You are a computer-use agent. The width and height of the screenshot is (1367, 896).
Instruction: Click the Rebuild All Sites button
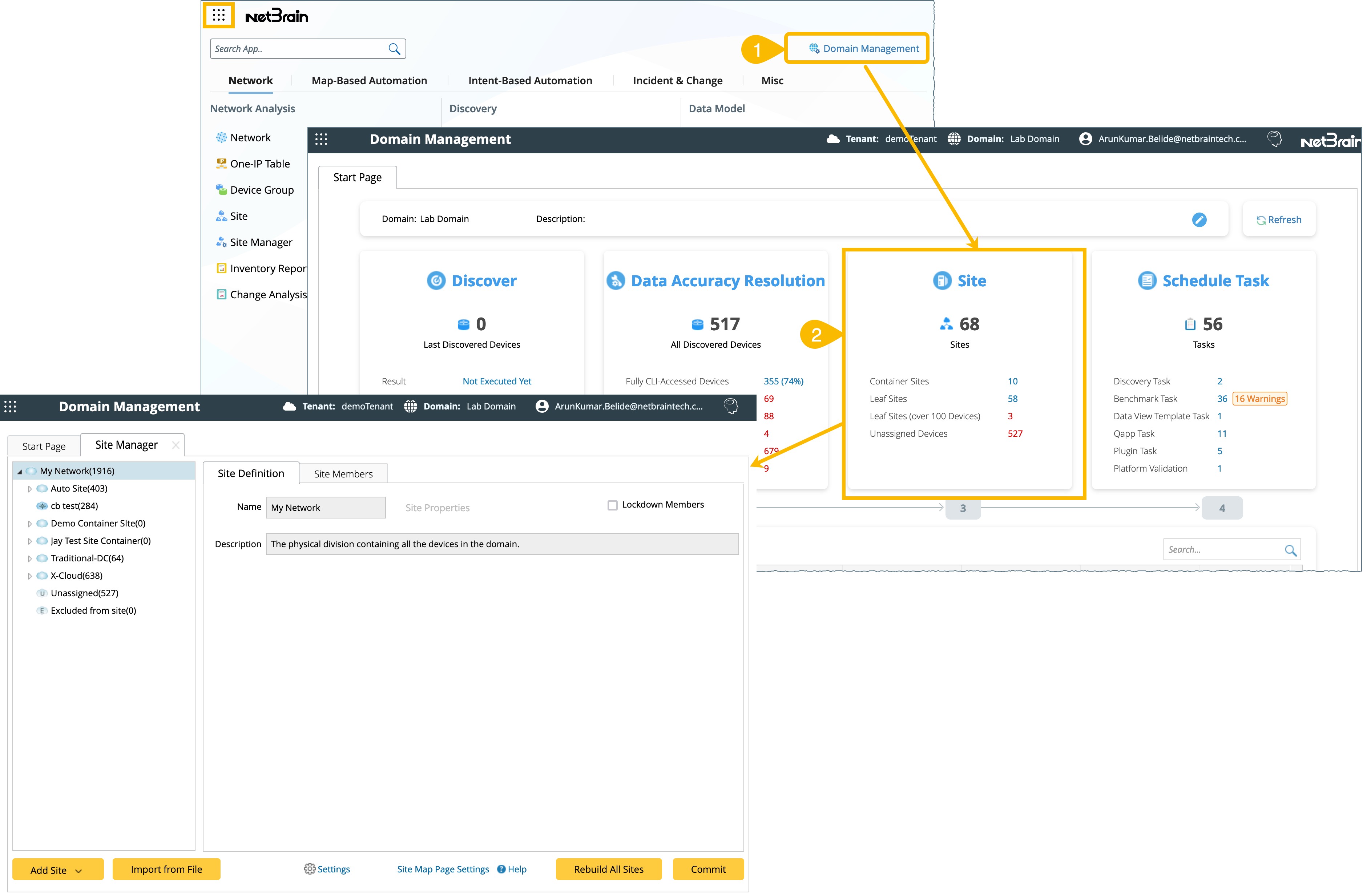(608, 869)
